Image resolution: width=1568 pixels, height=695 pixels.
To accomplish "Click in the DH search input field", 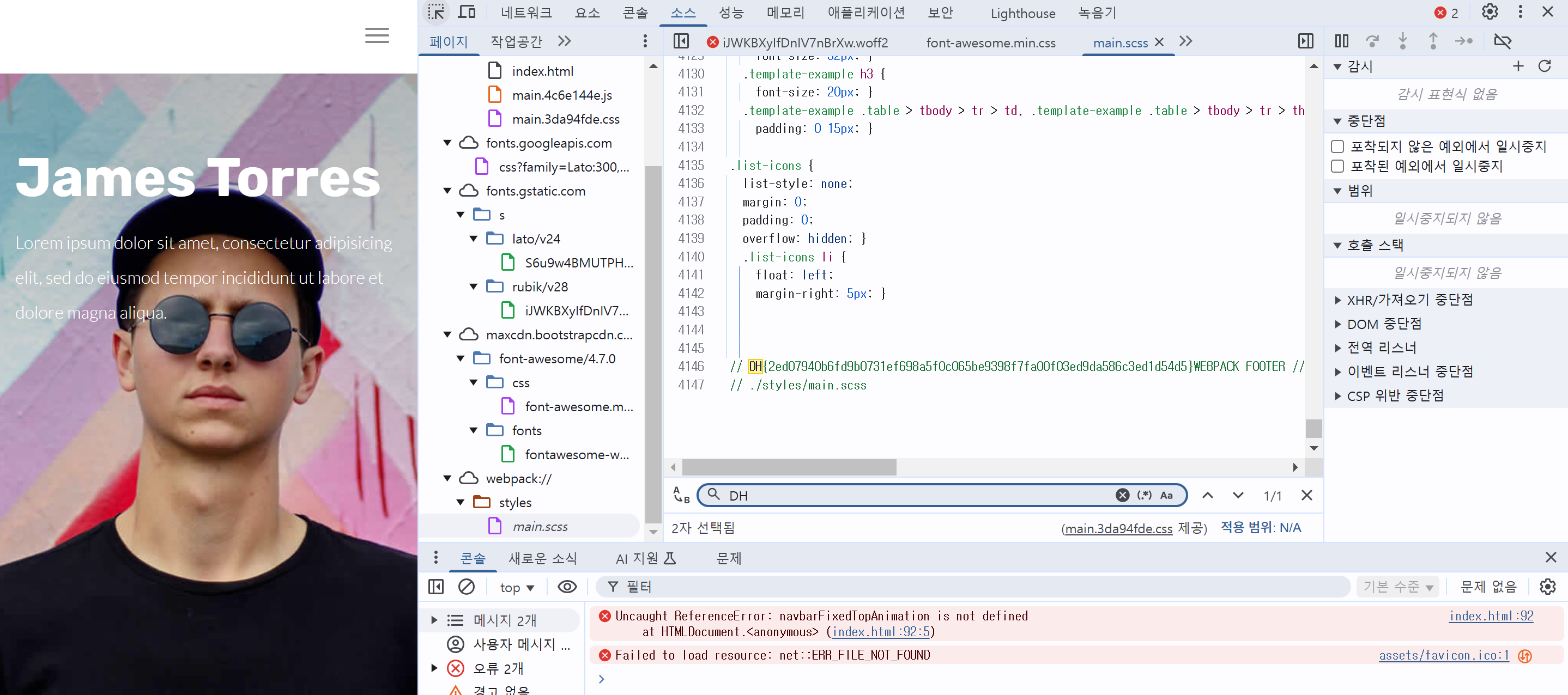I will [913, 496].
